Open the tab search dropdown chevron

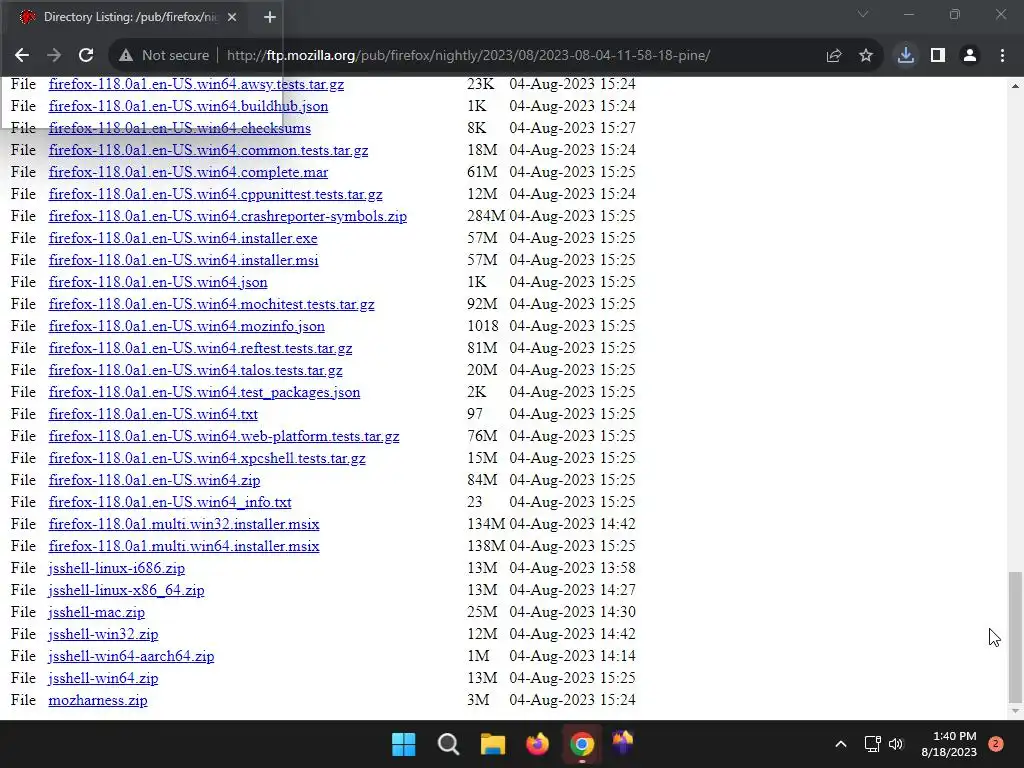click(863, 14)
